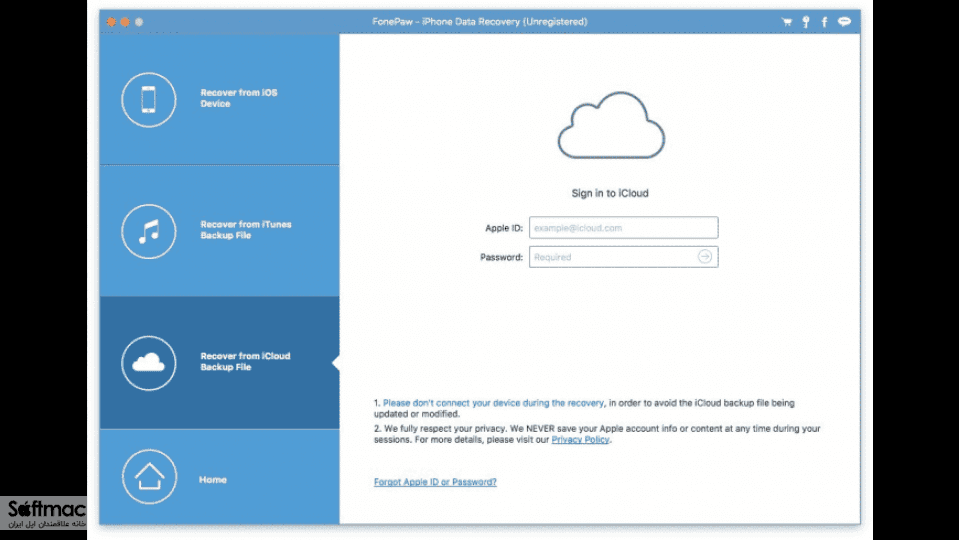Click the shopping cart purchase icon
This screenshot has height=540, width=959.
[x=787, y=22]
